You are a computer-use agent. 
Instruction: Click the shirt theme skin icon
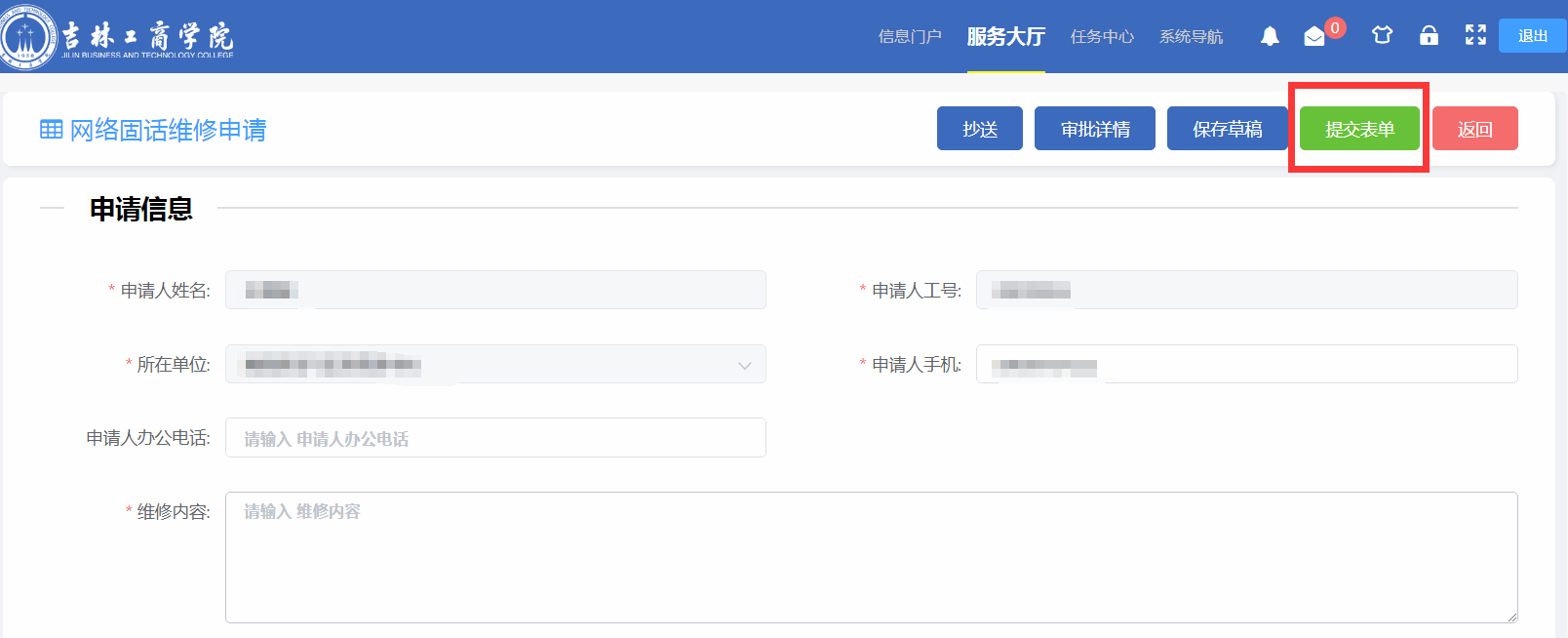click(1382, 36)
